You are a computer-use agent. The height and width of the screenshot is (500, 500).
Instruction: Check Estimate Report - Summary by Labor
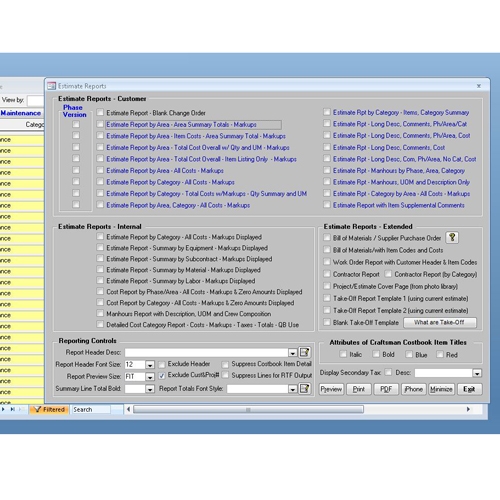tap(100, 280)
